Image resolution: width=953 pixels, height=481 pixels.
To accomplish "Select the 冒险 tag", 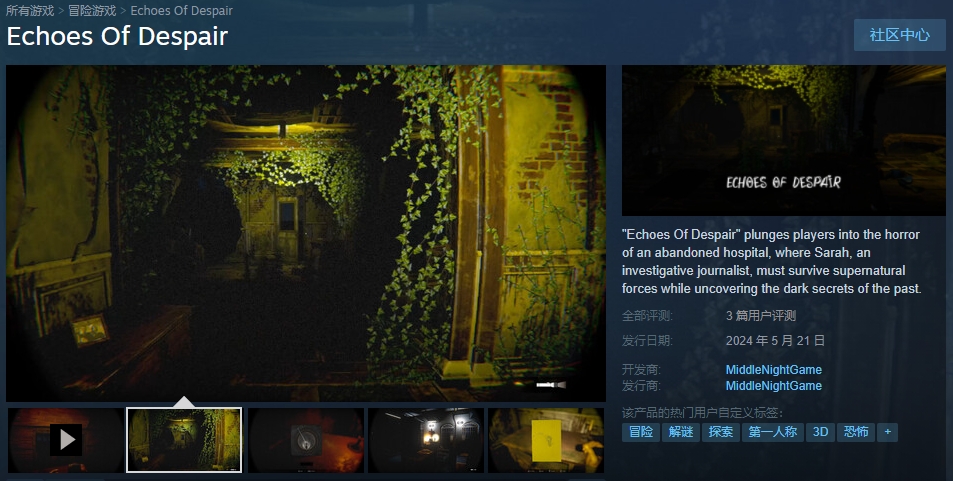I will (641, 432).
